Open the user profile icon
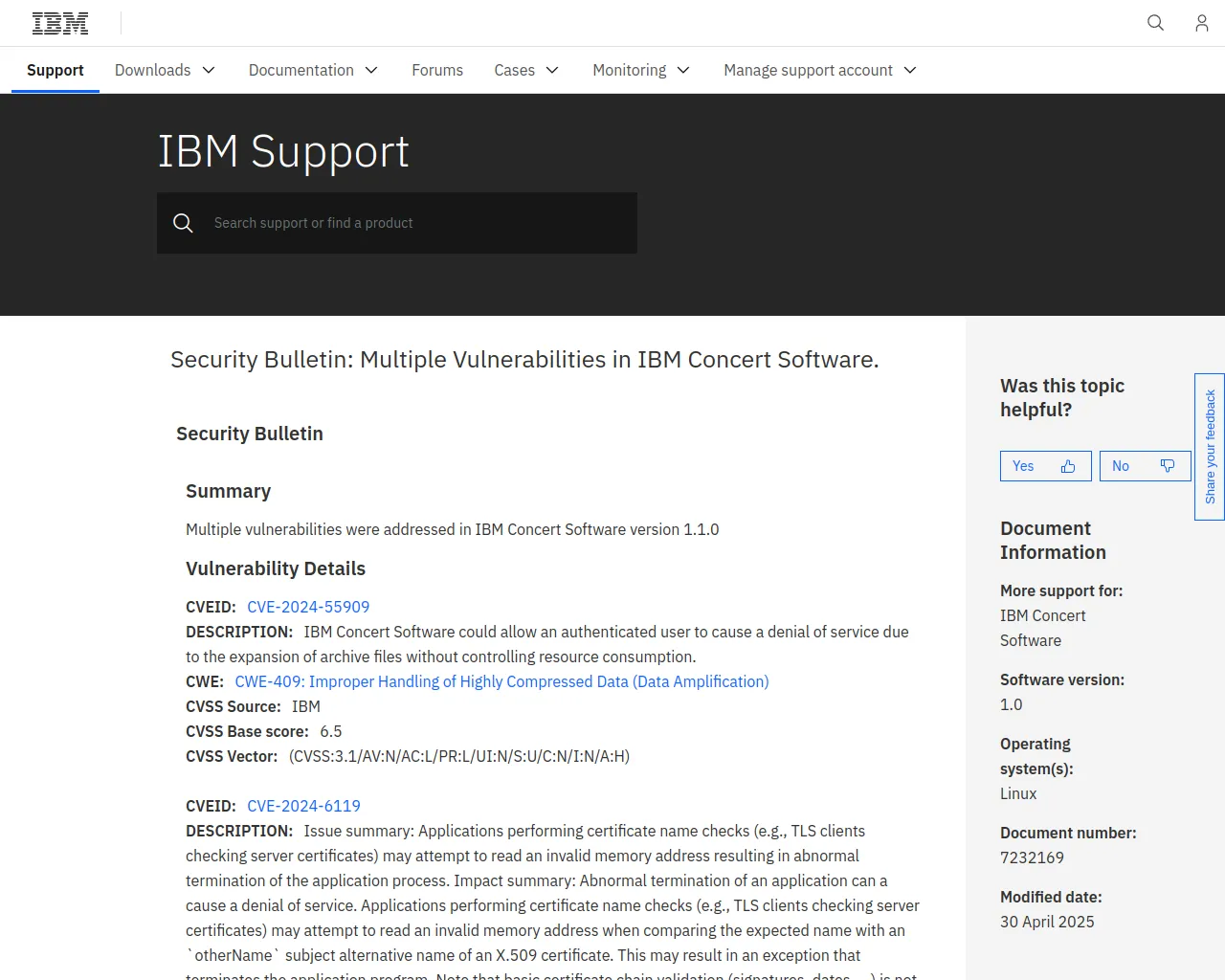Viewport: 1225px width, 980px height. point(1201,23)
